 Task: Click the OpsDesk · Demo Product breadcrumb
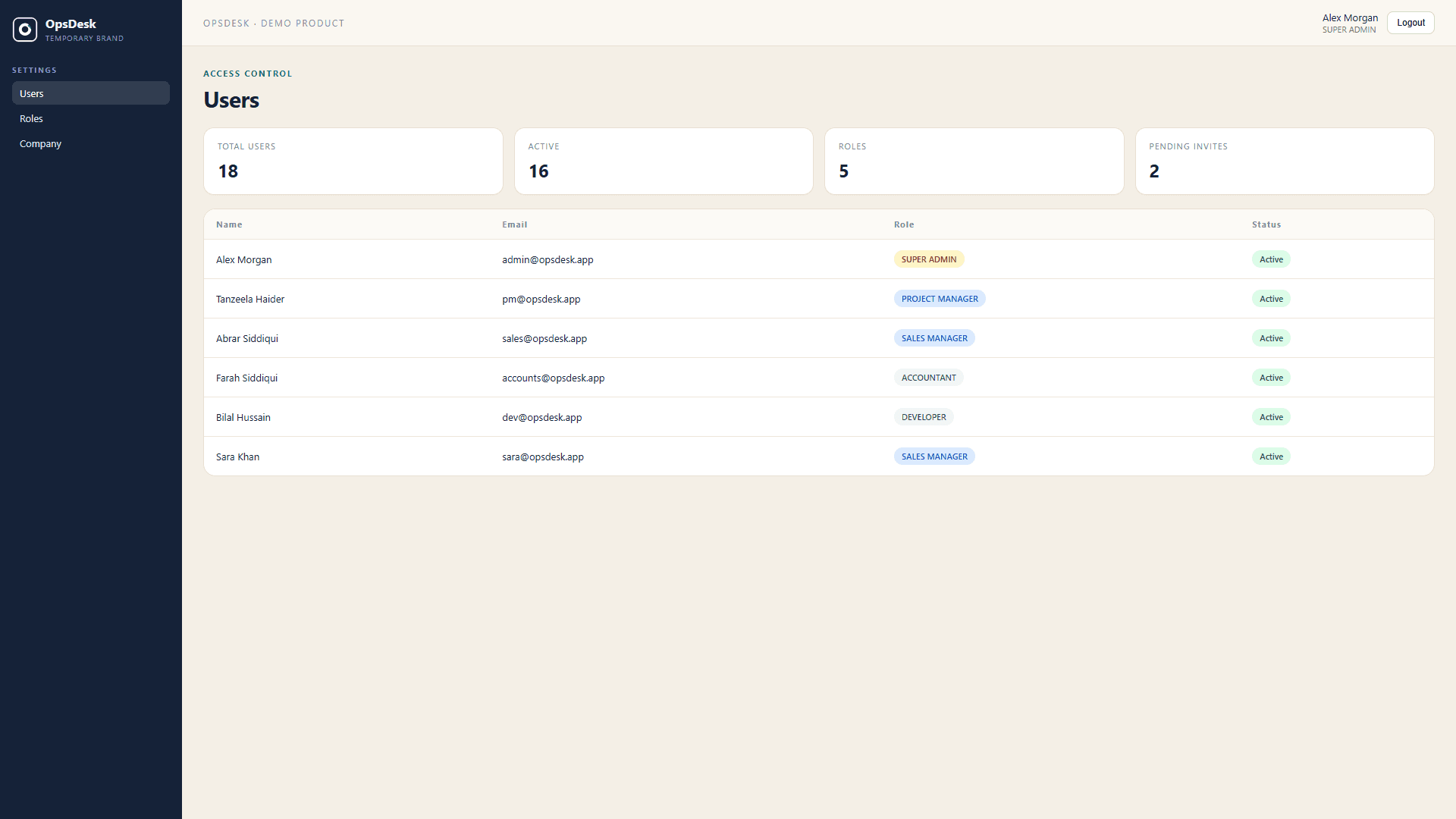point(274,24)
